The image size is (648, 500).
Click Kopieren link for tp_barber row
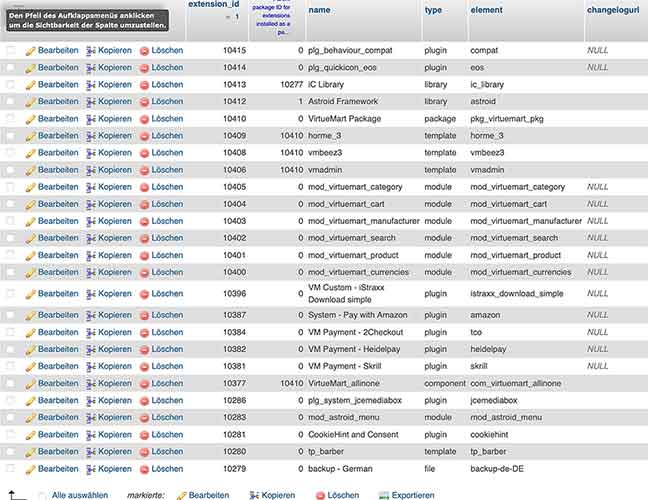115,451
